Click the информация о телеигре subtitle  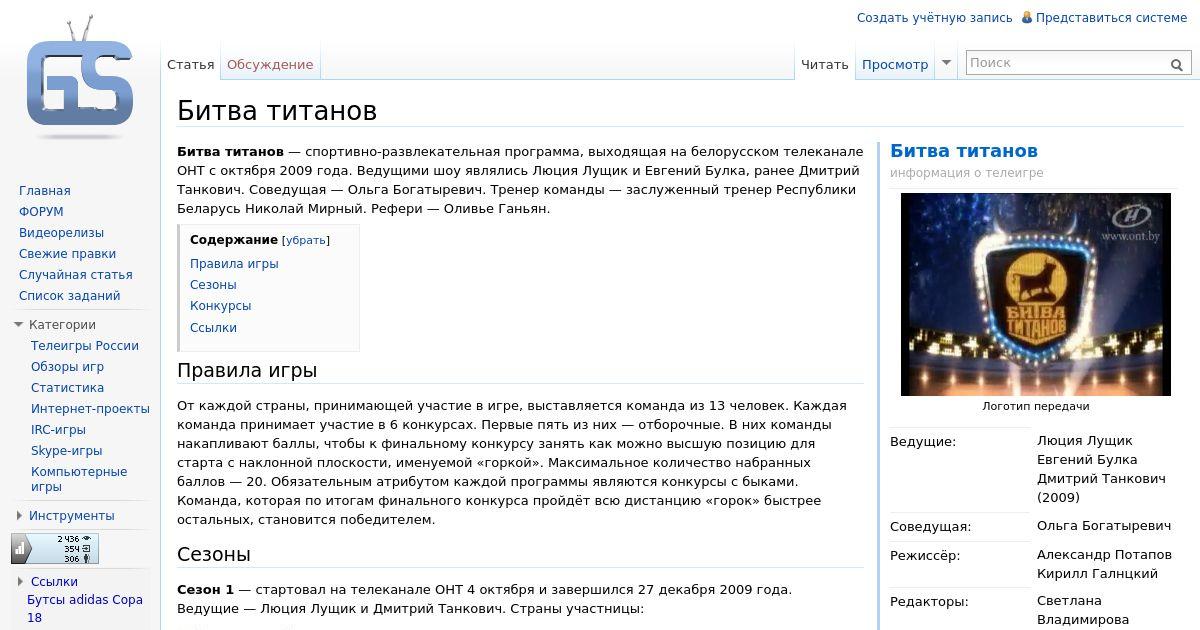click(x=967, y=172)
